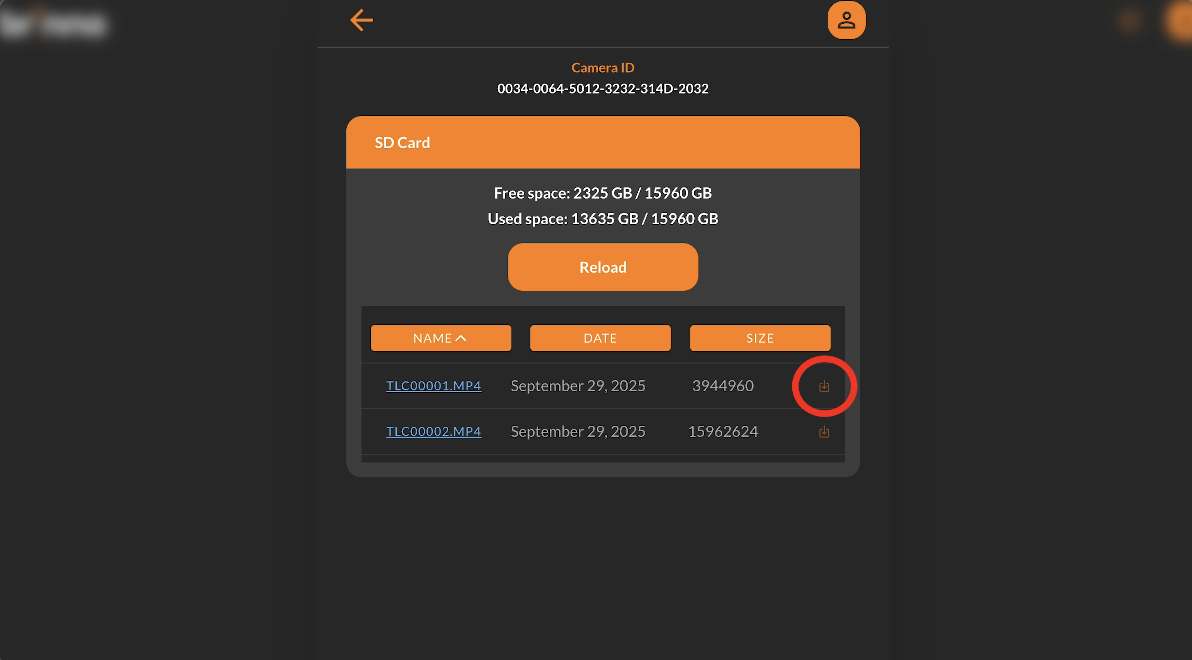Sort files by NAME column
Viewport: 1192px width, 660px height.
[x=441, y=338]
